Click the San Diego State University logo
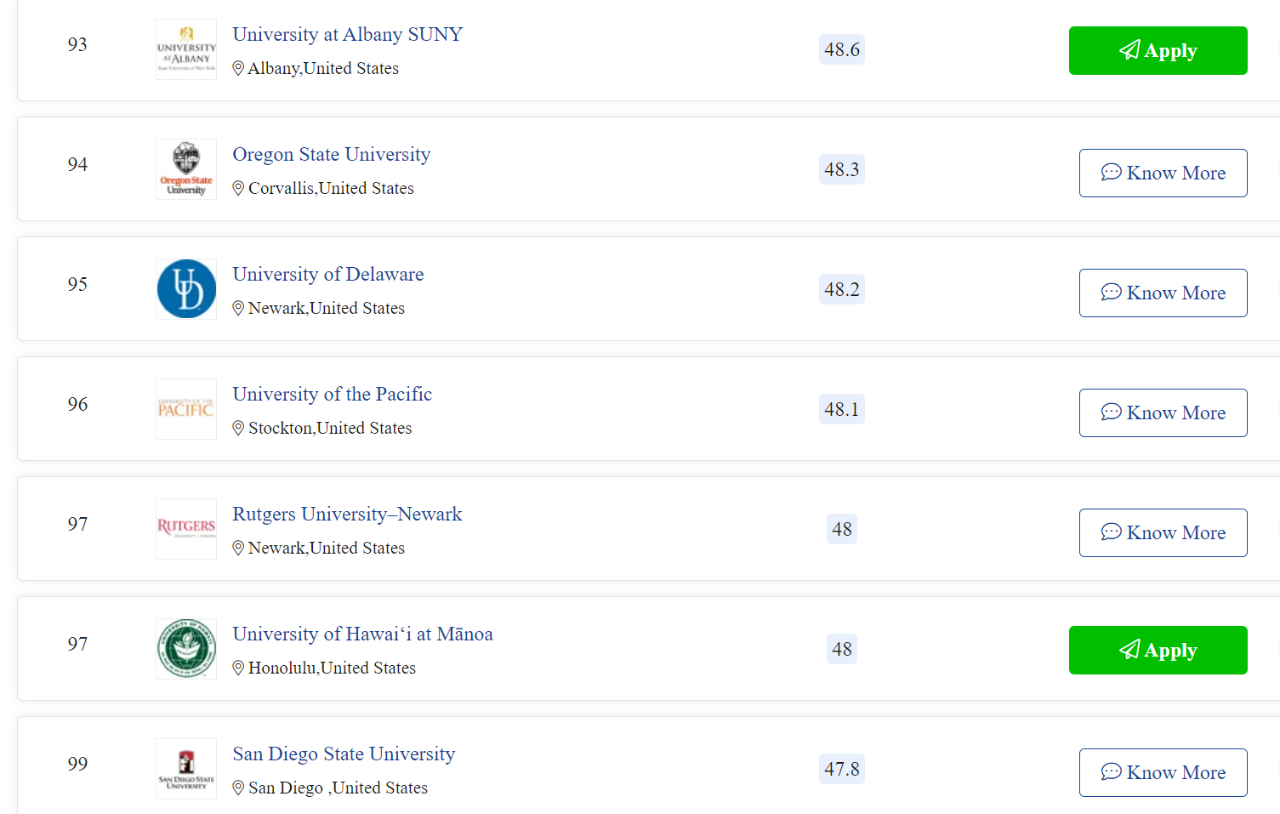1280x814 pixels. point(186,769)
